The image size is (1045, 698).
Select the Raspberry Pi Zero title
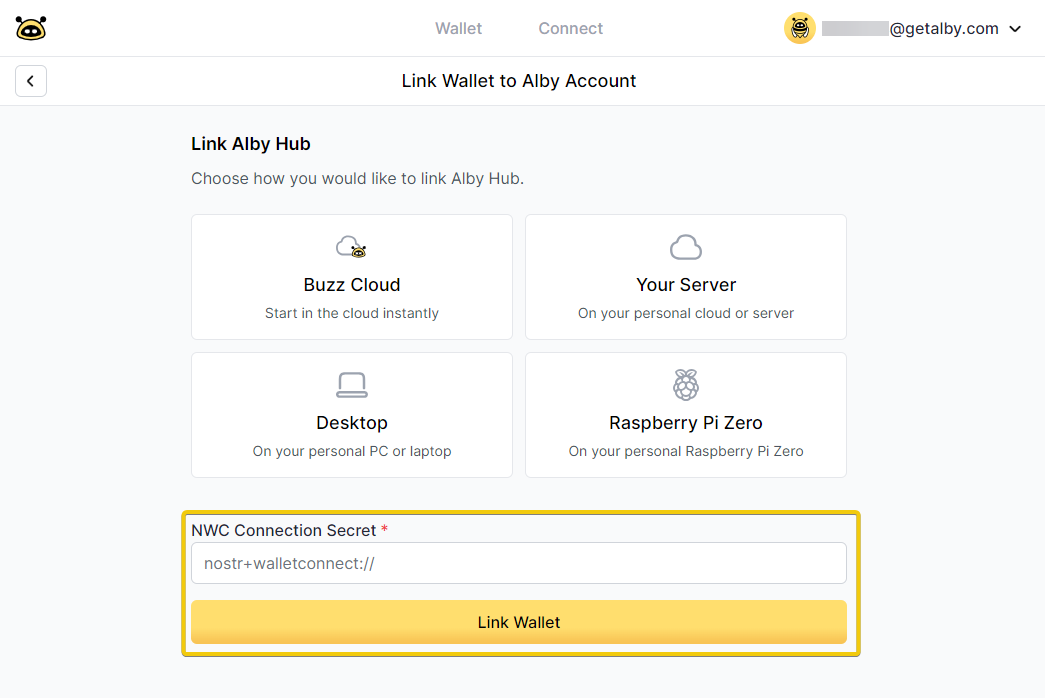[686, 423]
